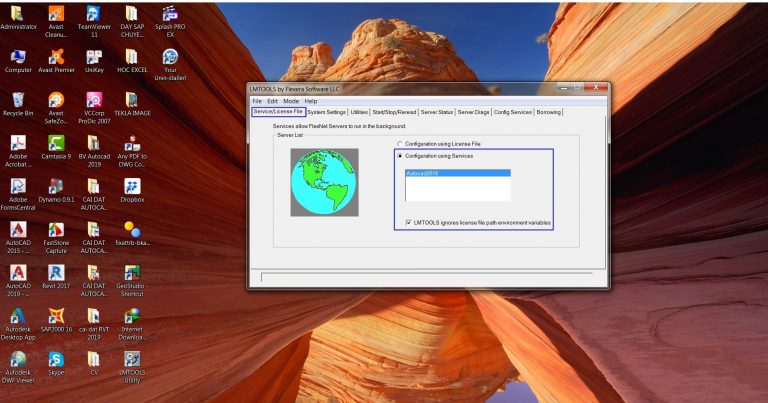Close the LMTOOLS window
Viewport: 768px width, 403px height.
click(596, 87)
